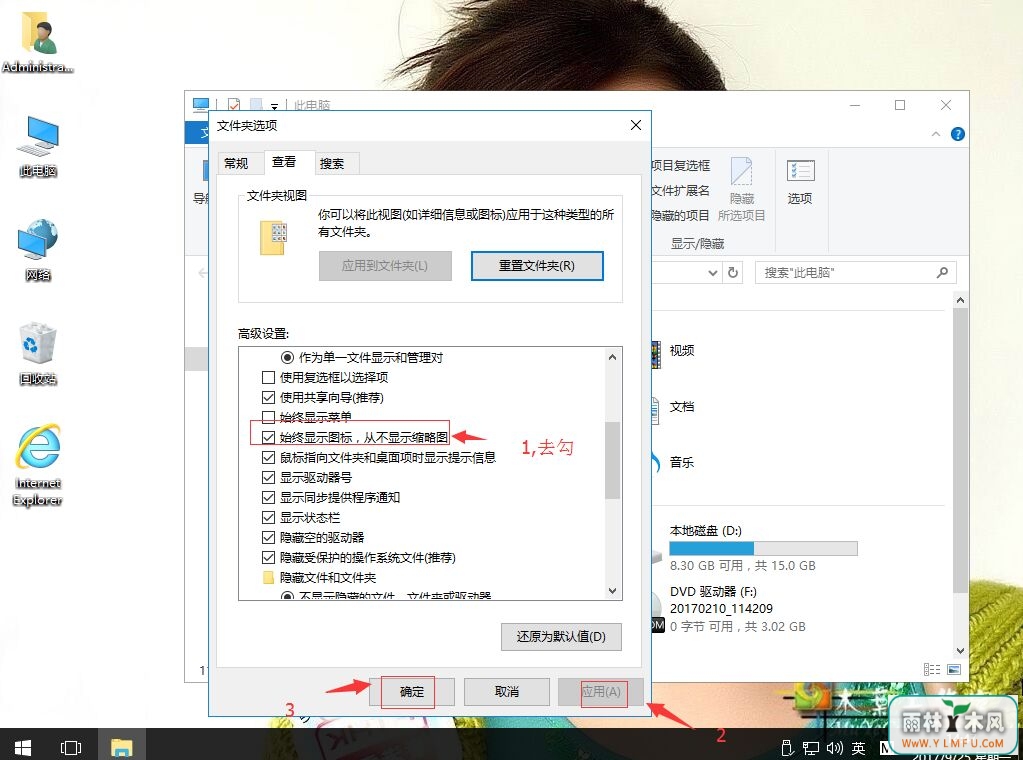Toggle 隐藏受保护的操作系统文件(推荐) checkbox
The width and height of the screenshot is (1023, 760).
coord(268,558)
